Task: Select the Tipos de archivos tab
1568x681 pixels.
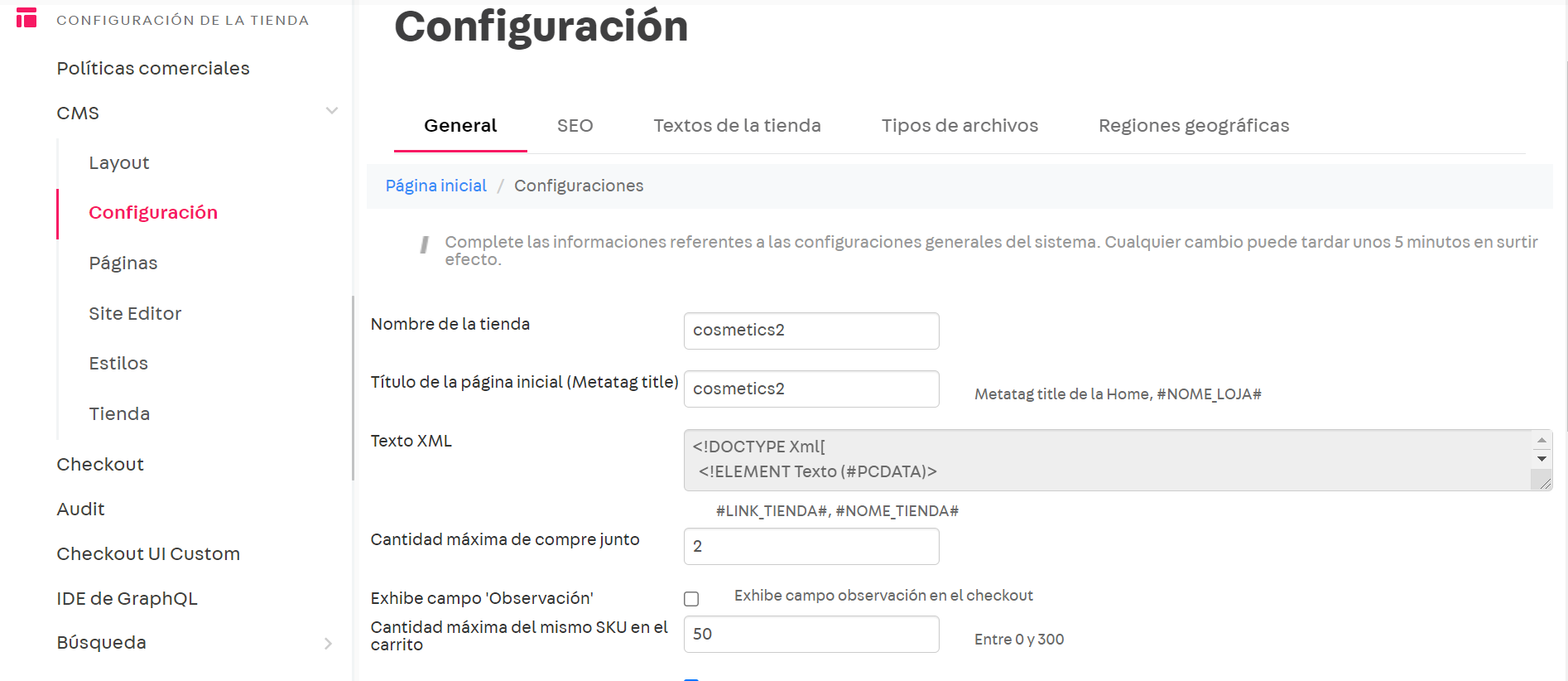Action: click(959, 126)
